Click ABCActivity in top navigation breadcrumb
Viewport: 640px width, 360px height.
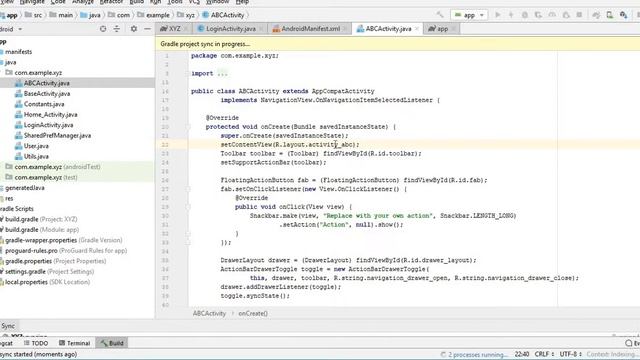pos(223,15)
